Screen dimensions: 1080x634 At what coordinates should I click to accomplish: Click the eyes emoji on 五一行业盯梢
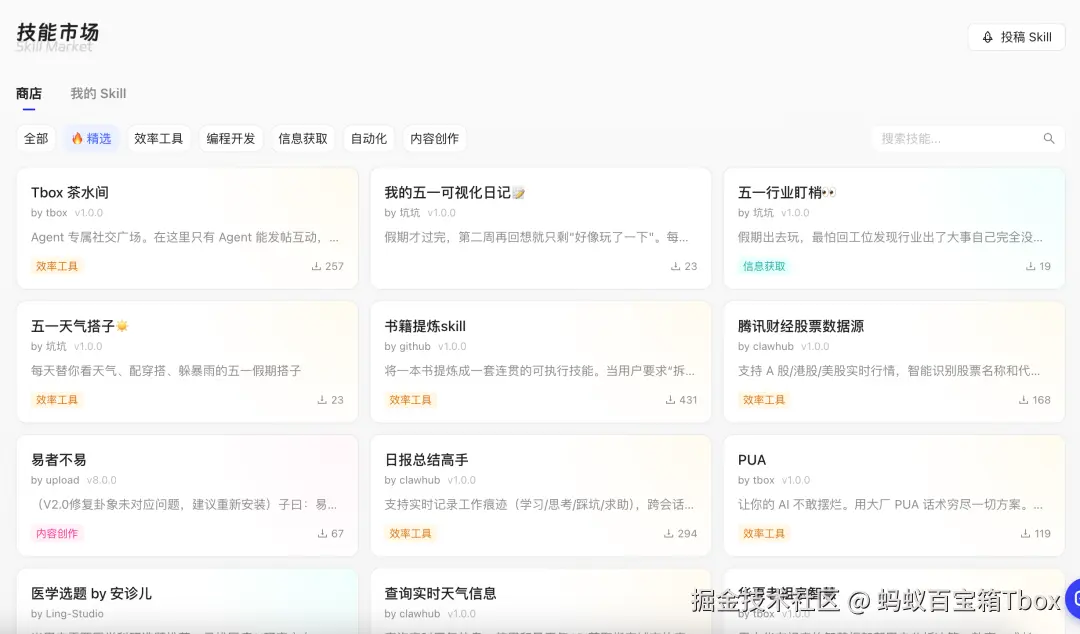(x=829, y=193)
